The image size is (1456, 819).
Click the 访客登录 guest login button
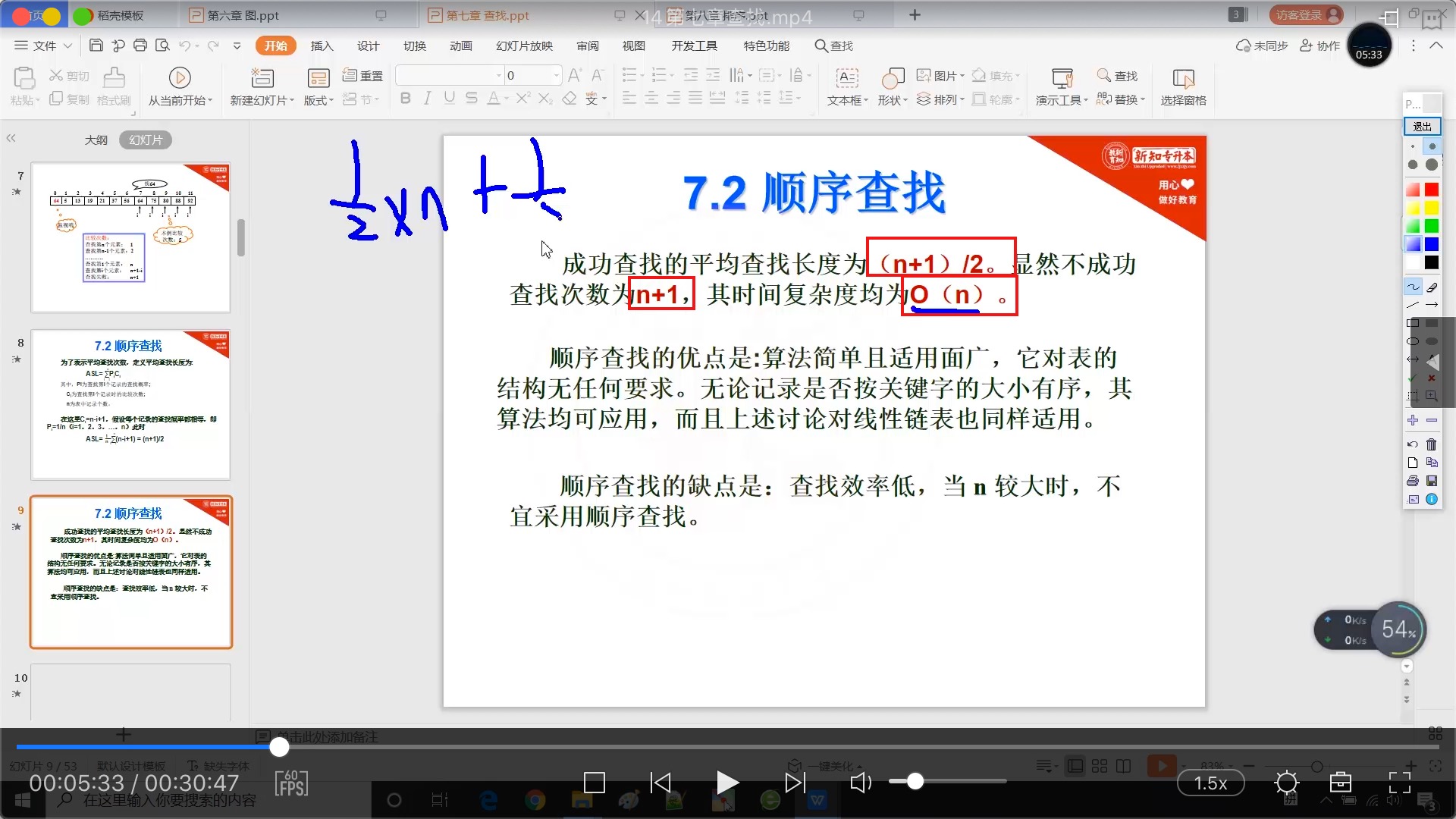1306,14
